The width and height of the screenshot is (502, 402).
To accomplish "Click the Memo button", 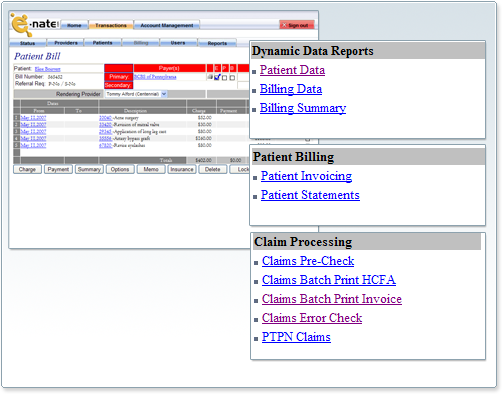I will click(151, 169).
